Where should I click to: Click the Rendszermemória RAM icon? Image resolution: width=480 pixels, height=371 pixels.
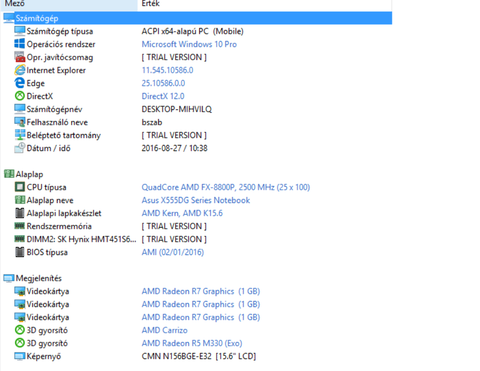pos(20,226)
